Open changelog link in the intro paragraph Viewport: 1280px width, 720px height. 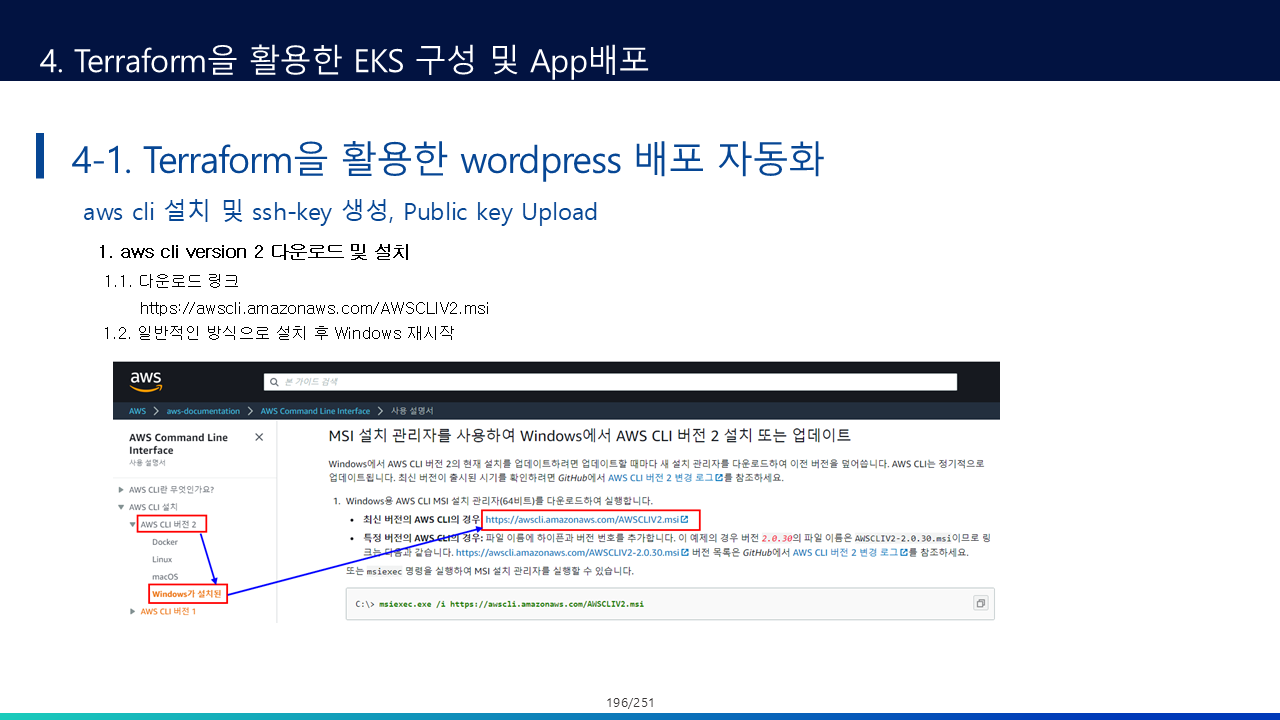(x=665, y=478)
